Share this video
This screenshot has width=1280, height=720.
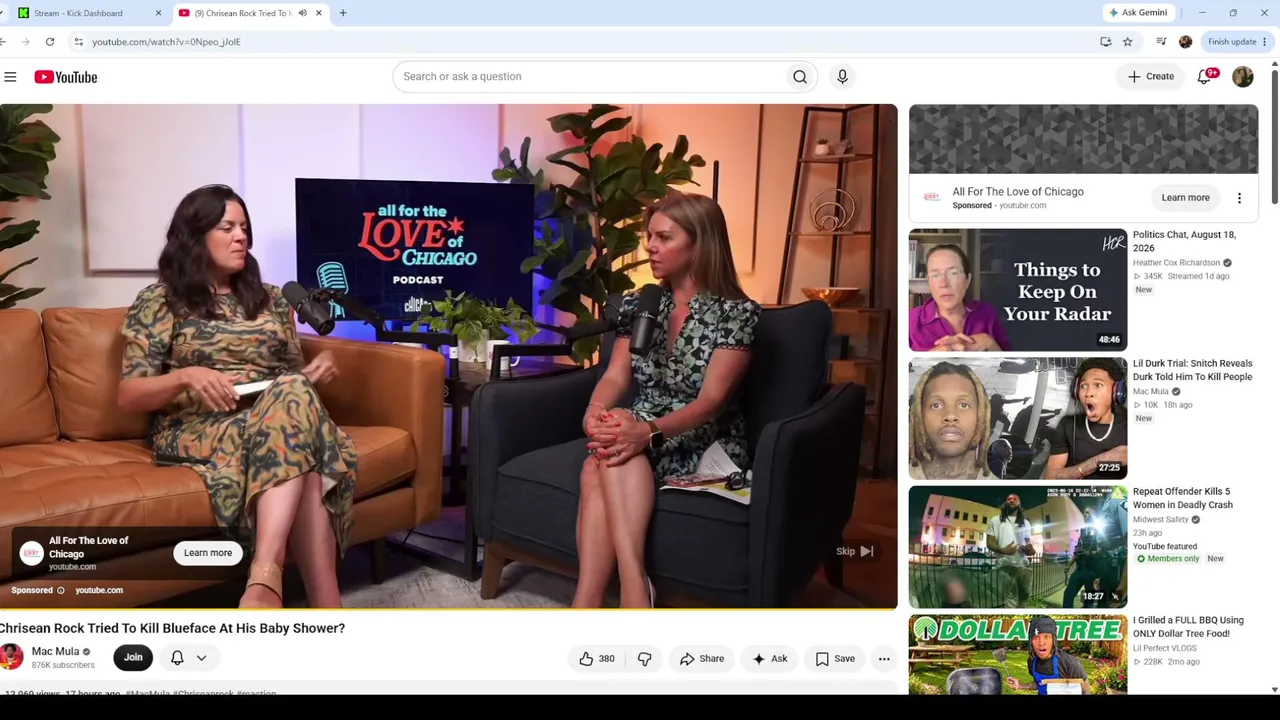[702, 658]
